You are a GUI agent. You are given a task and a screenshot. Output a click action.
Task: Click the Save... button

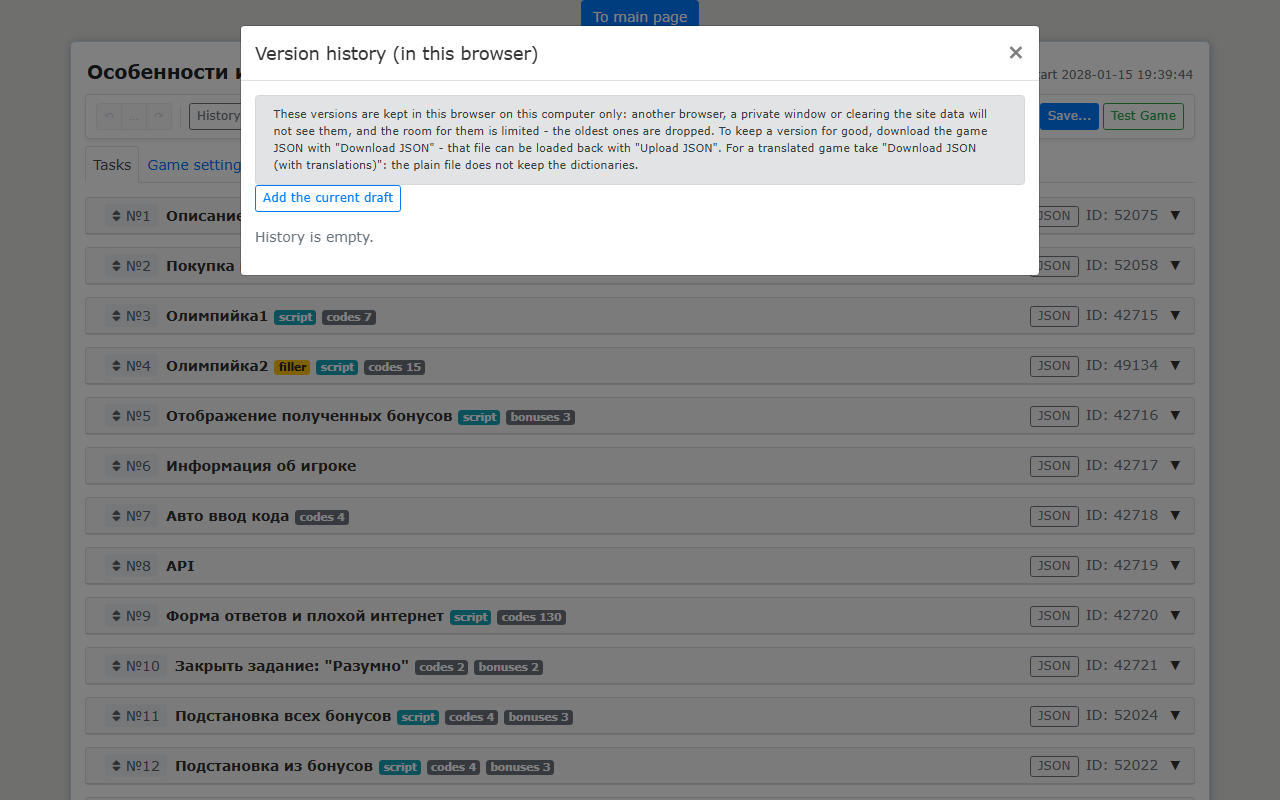tap(1069, 116)
